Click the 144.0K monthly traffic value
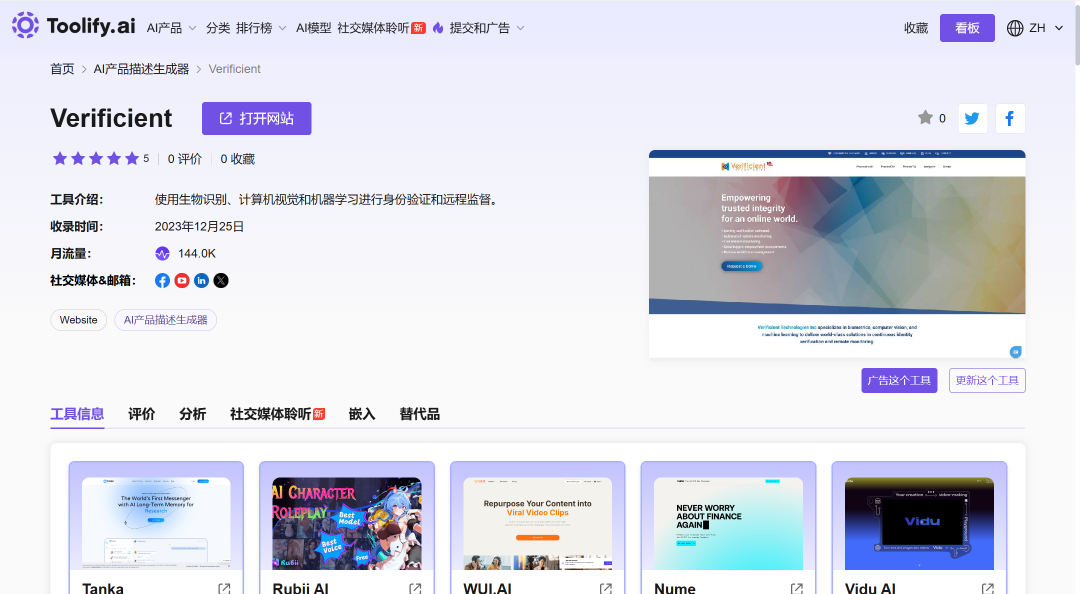The image size is (1080, 594). (197, 254)
